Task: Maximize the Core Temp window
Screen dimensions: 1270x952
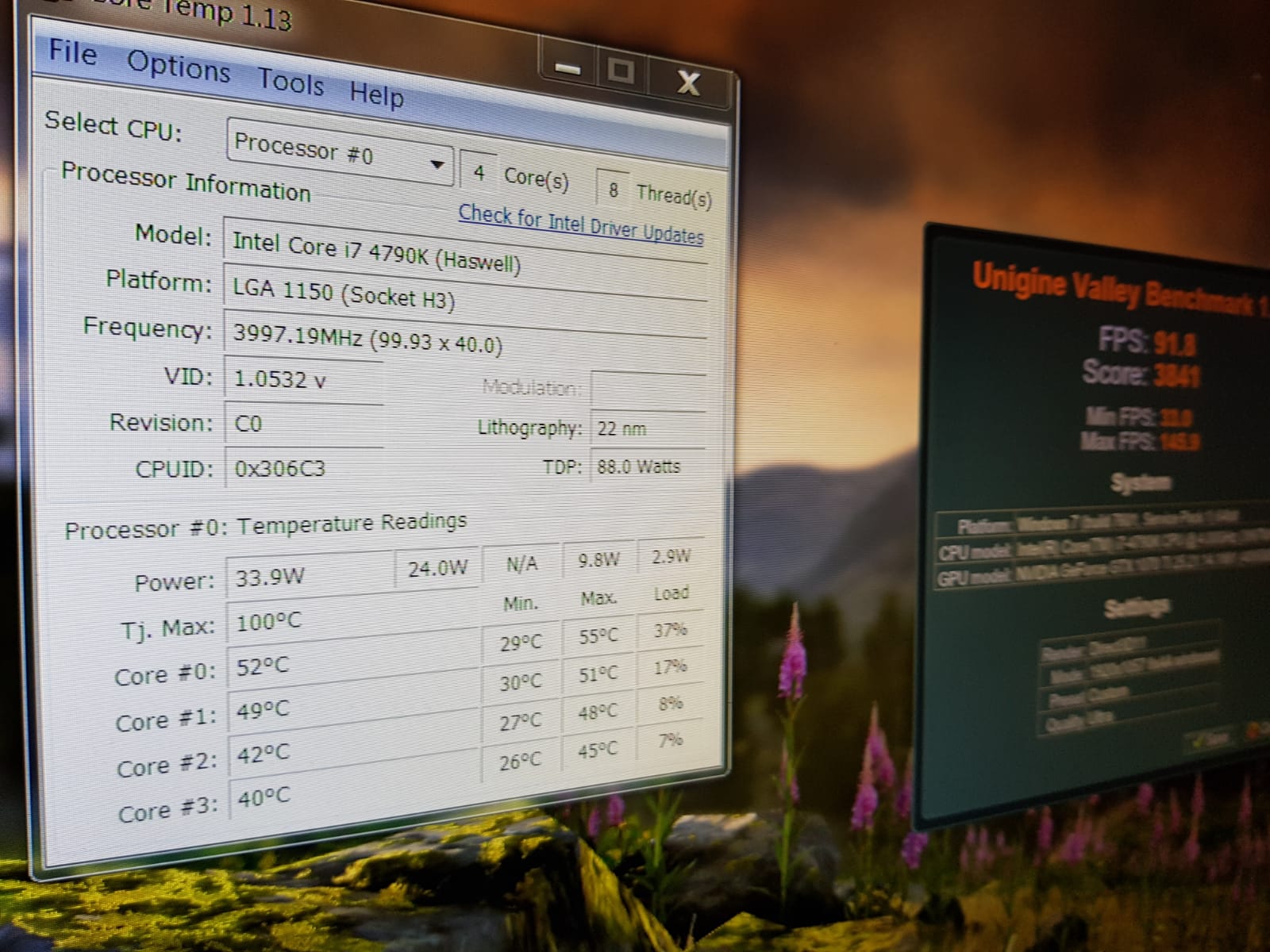Action: 621,72
